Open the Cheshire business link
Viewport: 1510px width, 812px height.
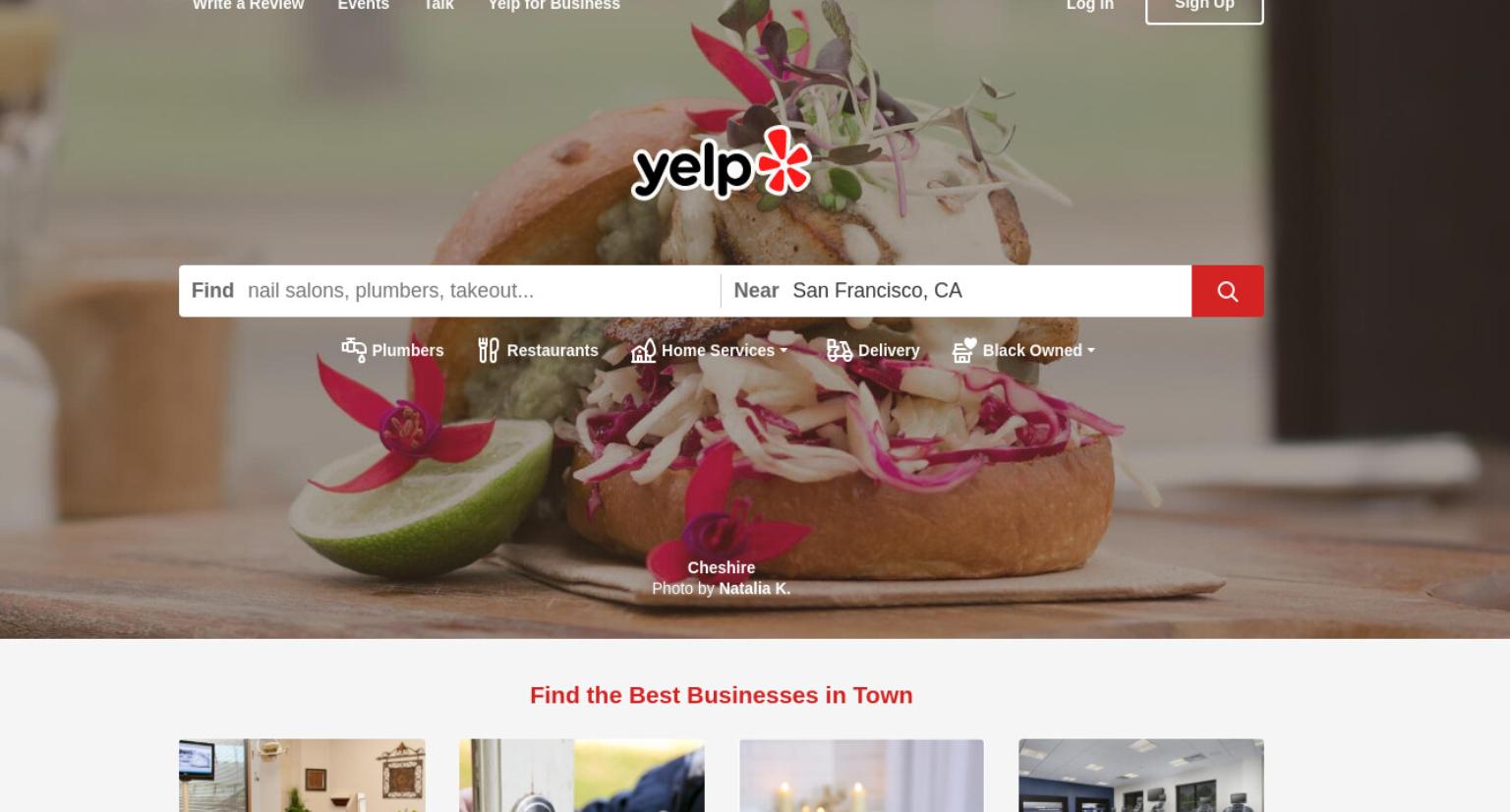tap(722, 567)
